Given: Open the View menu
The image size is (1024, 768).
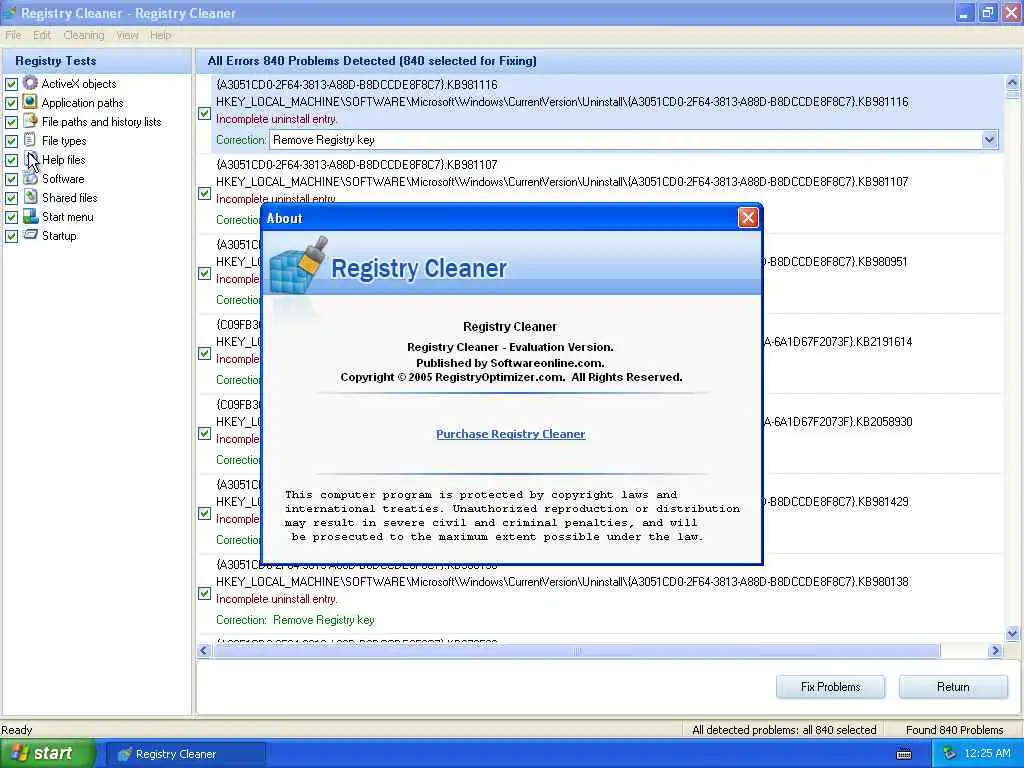Looking at the screenshot, I should click(x=127, y=35).
